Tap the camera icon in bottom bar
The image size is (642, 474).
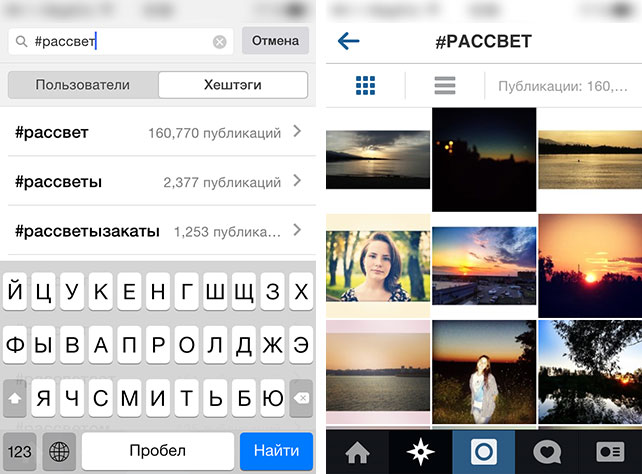click(x=484, y=452)
